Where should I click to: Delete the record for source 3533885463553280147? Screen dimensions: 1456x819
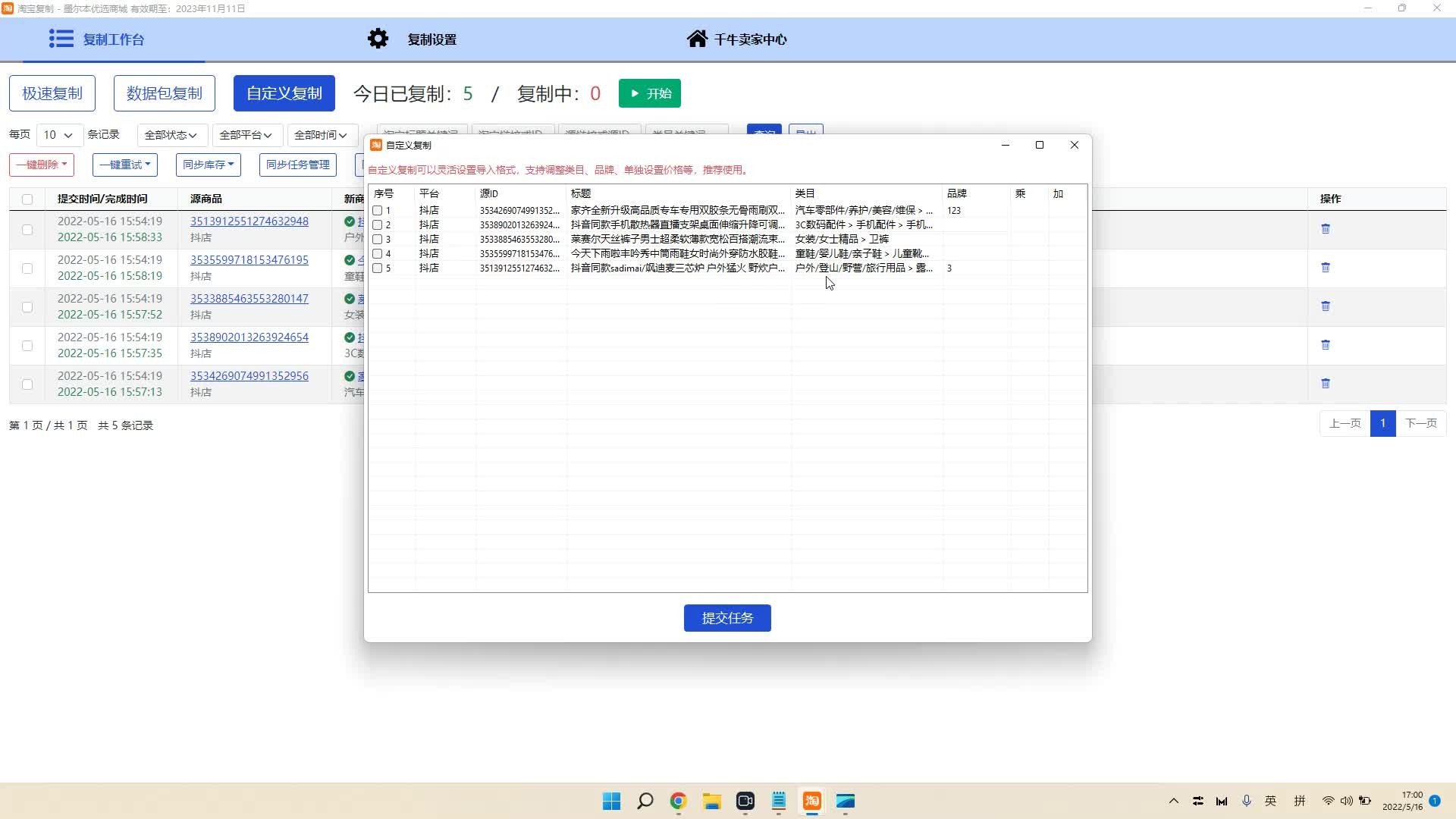(x=1326, y=306)
